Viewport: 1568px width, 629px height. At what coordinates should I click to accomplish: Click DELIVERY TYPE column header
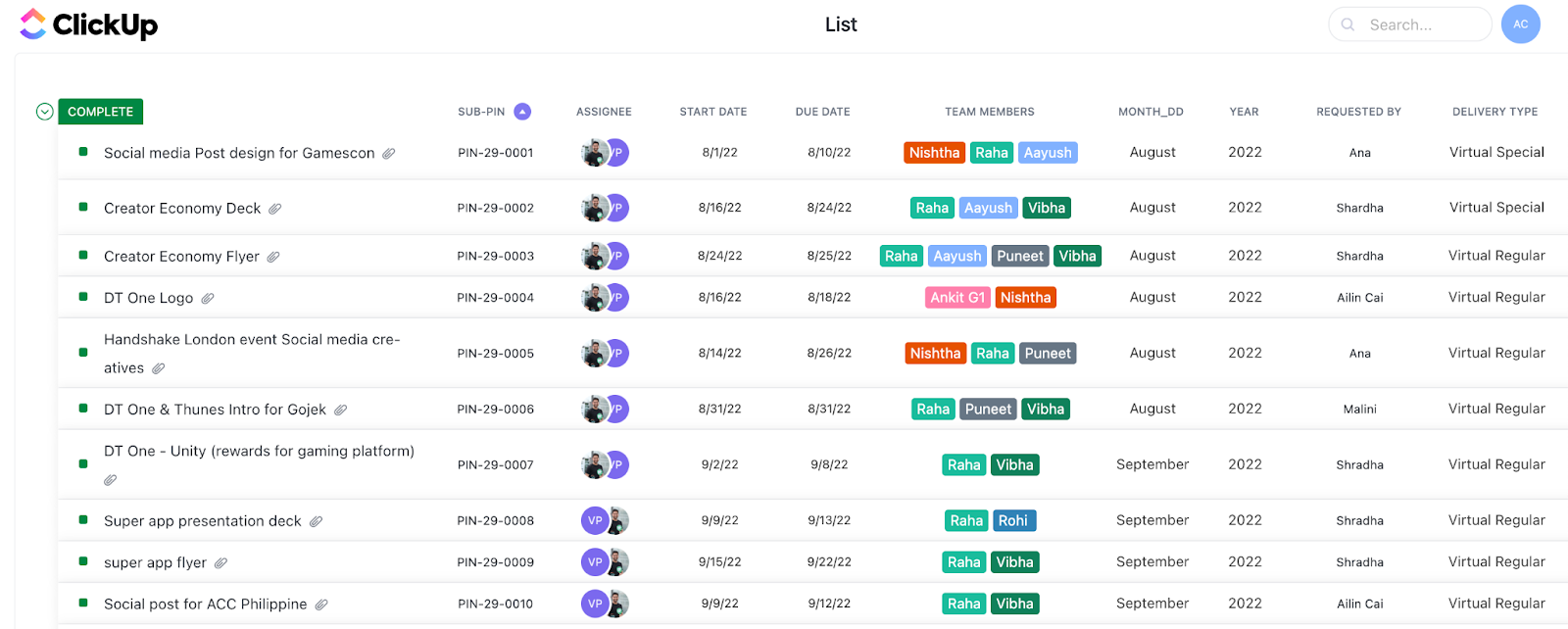coord(1495,112)
